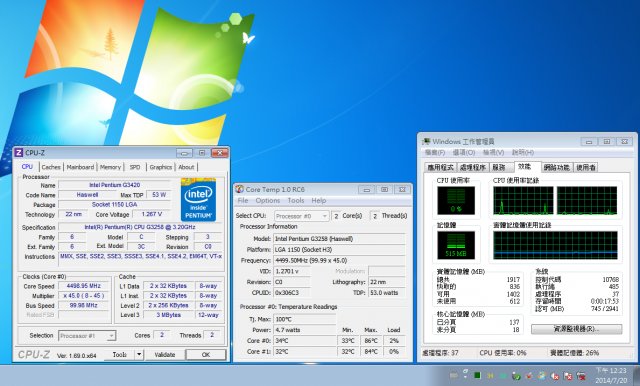Viewport: 640px width, 386px height.
Task: Open the Options menu in Core Temp
Action: [268, 200]
